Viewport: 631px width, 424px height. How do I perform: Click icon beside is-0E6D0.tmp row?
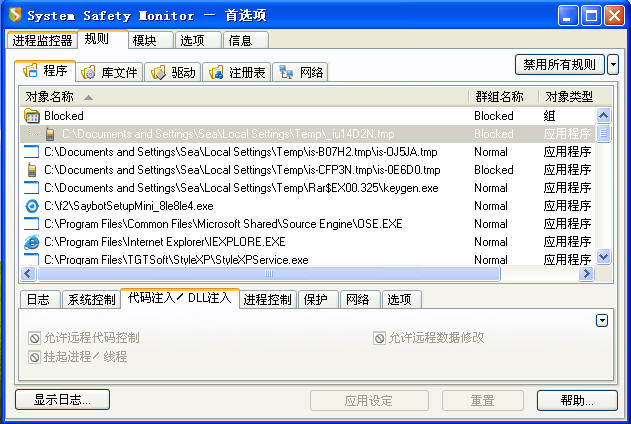tap(32, 170)
